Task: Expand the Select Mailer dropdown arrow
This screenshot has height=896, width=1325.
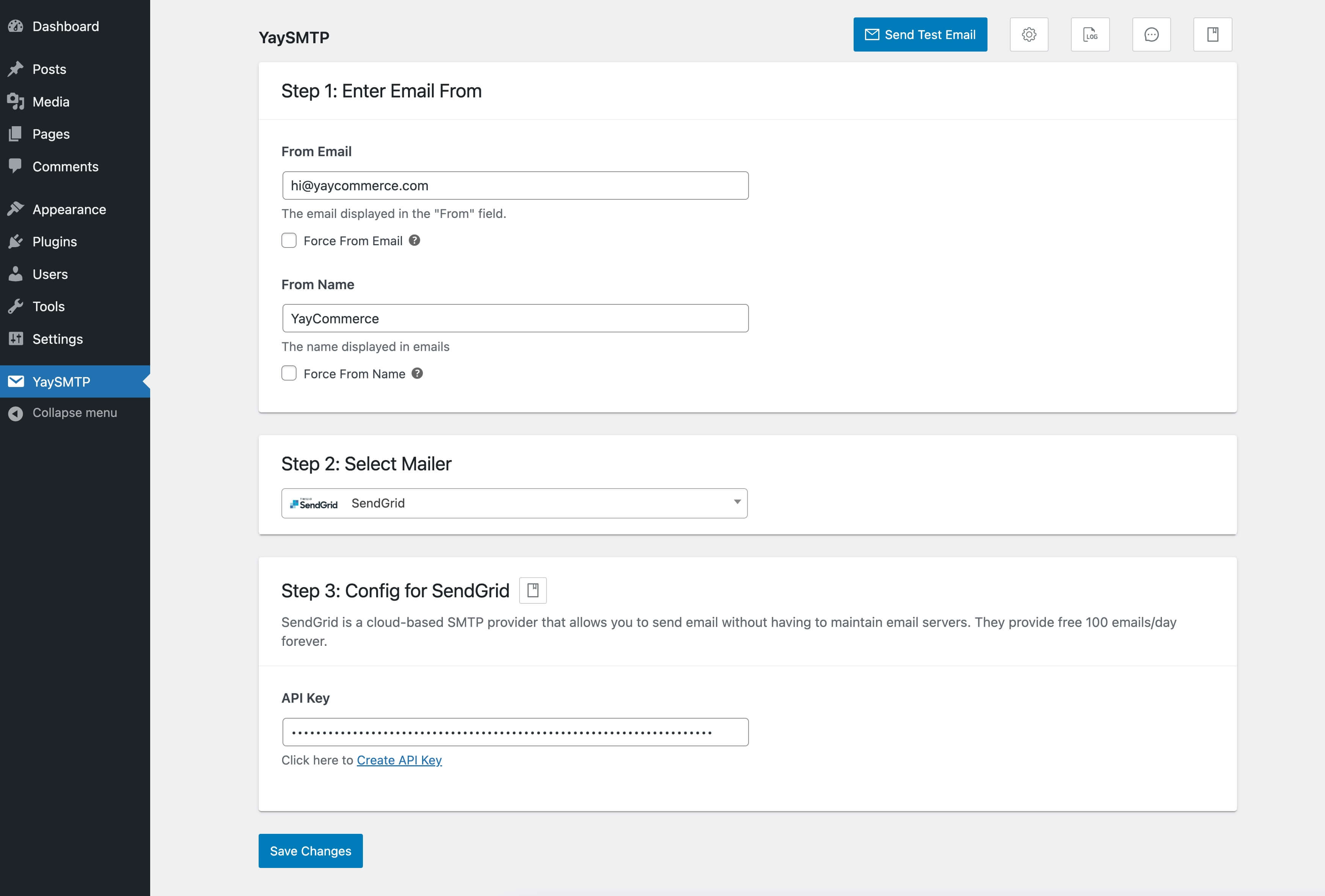Action: [x=736, y=502]
